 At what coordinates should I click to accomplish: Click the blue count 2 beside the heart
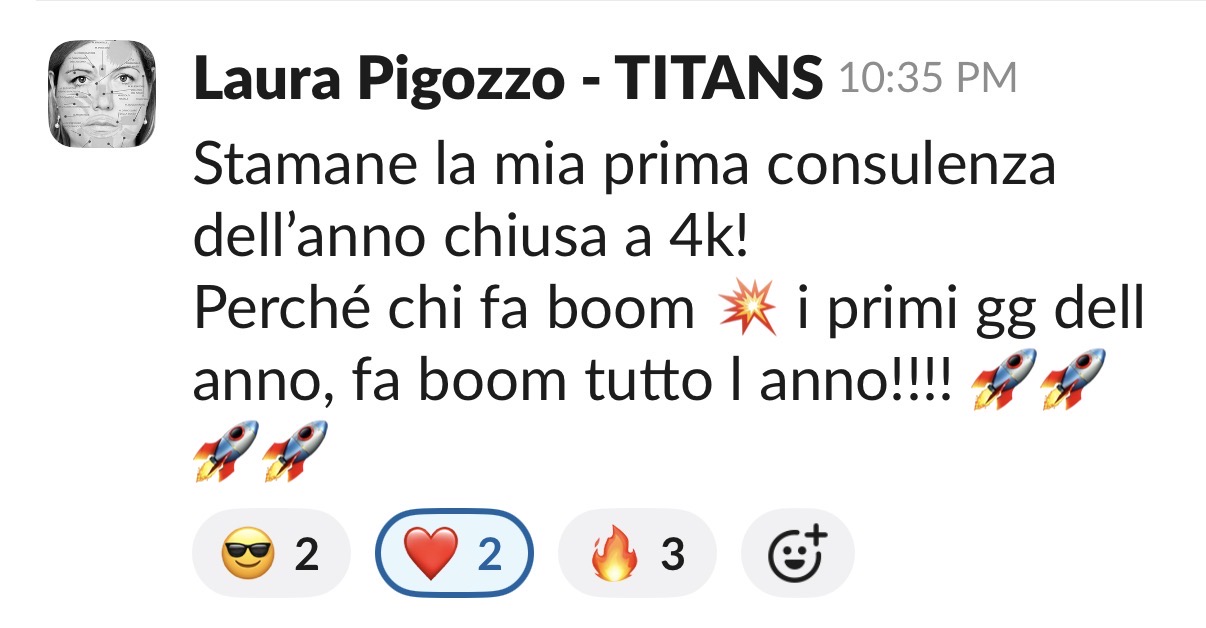coord(489,554)
